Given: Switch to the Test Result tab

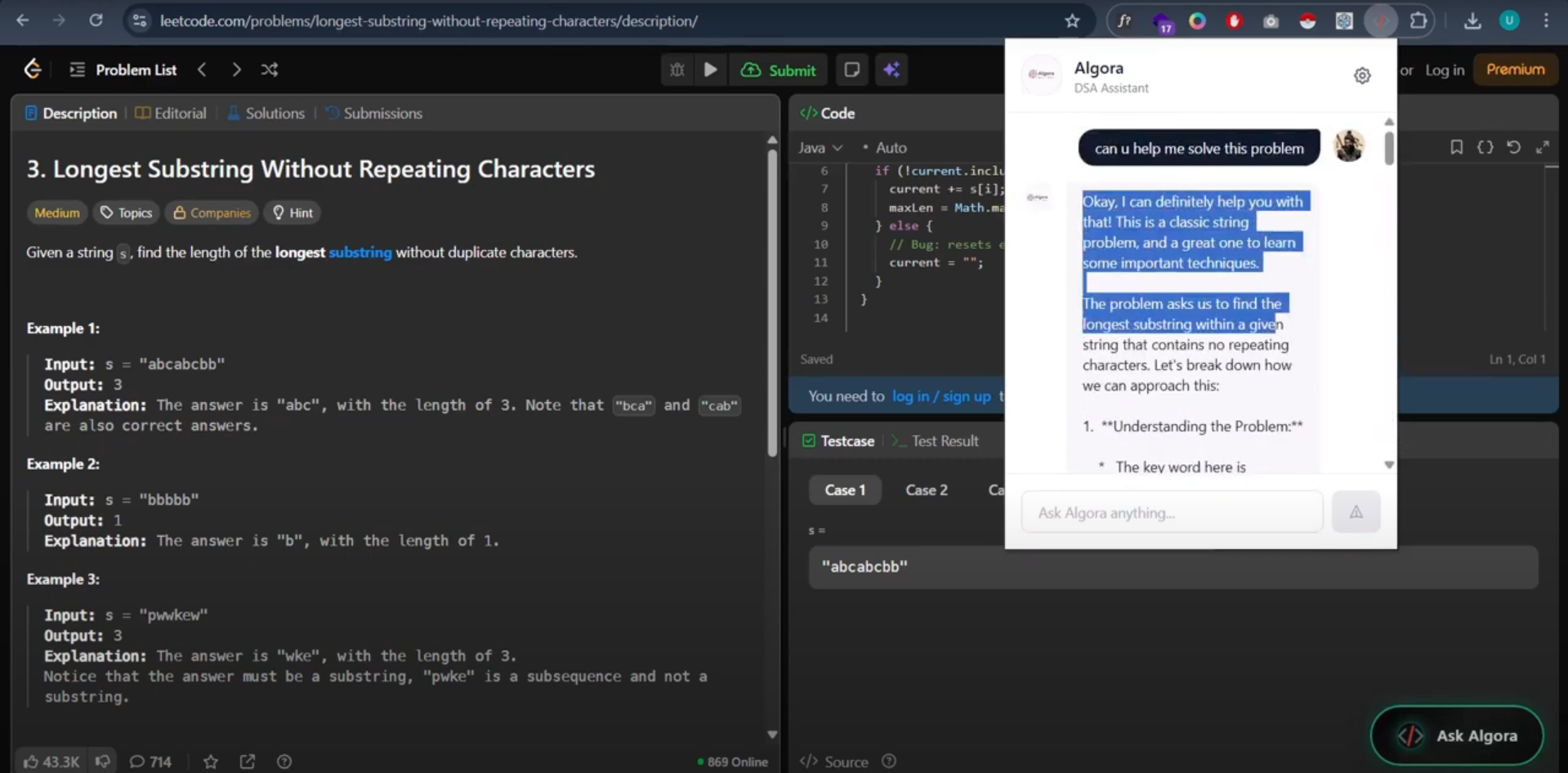Looking at the screenshot, I should tap(935, 441).
